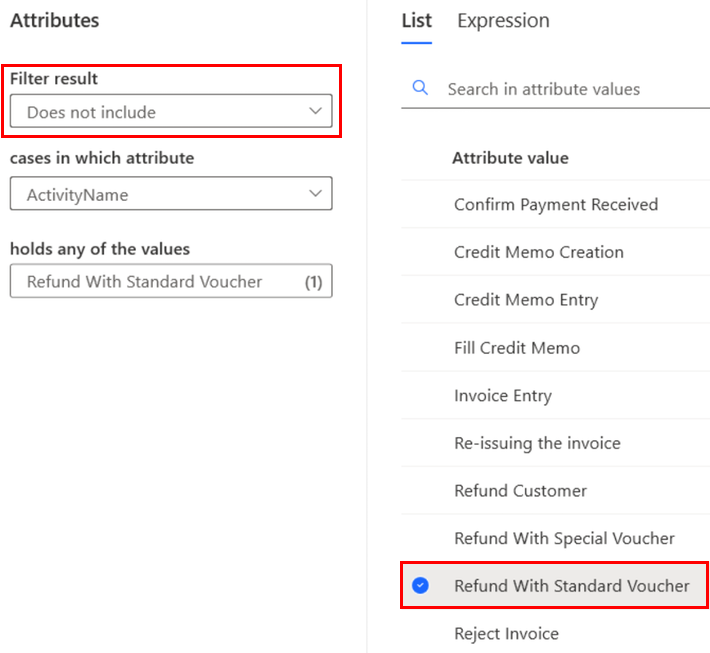Open the Filter result dropdown

click(x=171, y=112)
